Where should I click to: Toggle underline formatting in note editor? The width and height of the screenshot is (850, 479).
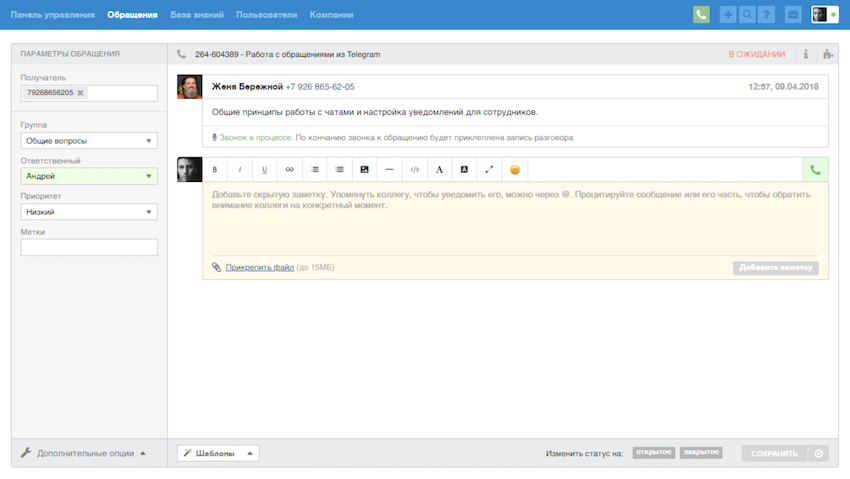click(265, 170)
